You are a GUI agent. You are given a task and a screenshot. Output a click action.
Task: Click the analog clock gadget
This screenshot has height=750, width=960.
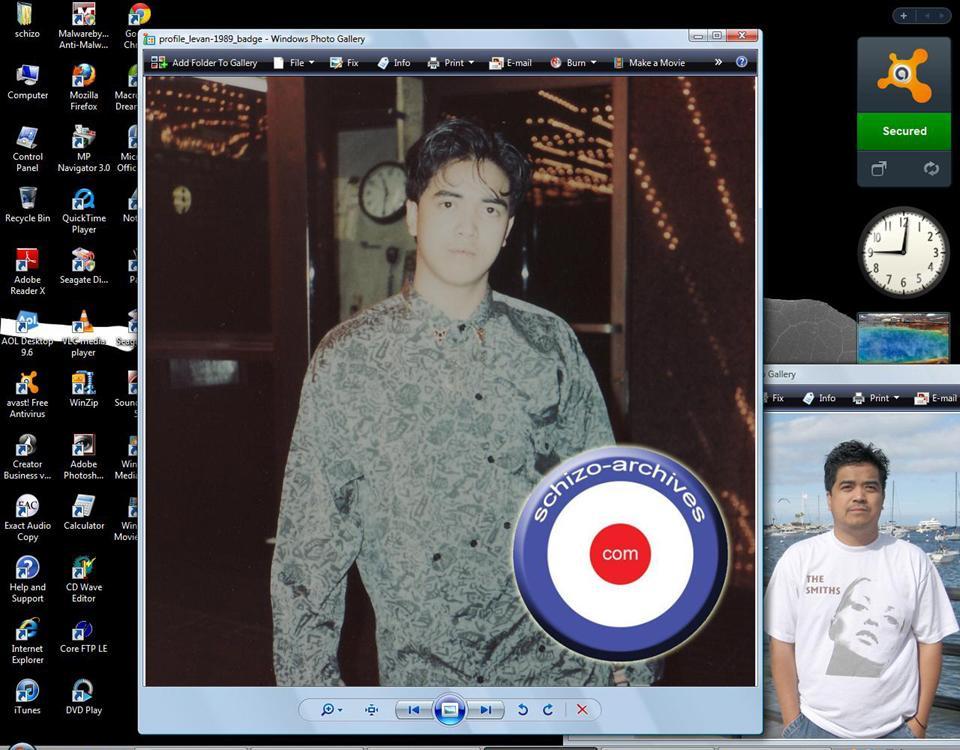pos(904,252)
